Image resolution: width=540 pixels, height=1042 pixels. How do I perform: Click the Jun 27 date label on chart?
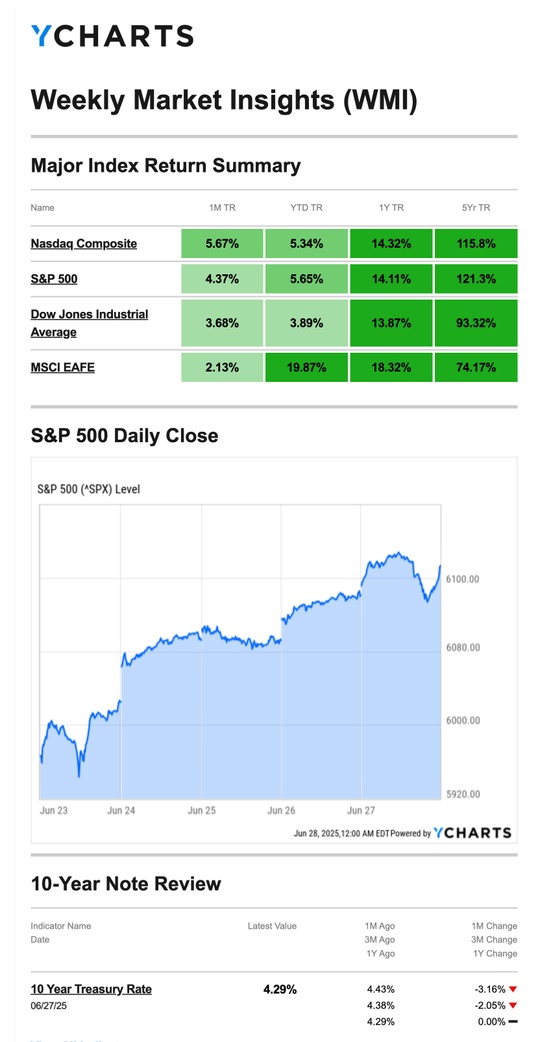point(362,811)
